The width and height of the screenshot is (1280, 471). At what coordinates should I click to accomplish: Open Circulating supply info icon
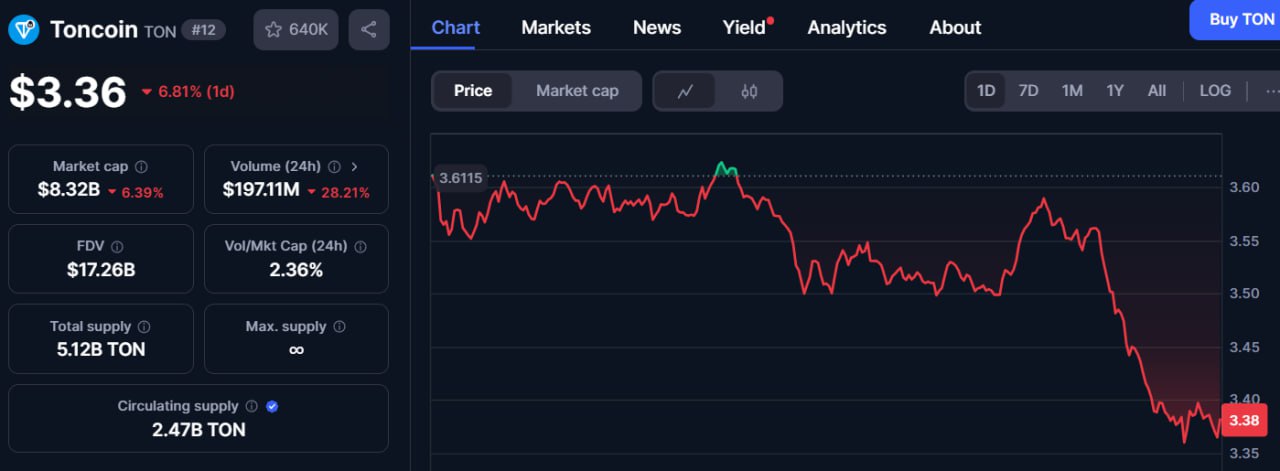click(x=252, y=406)
